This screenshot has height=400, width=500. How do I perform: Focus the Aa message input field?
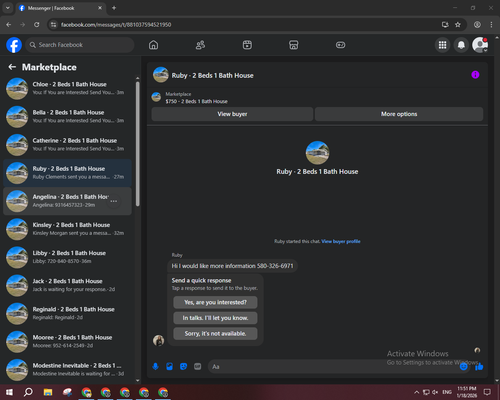tap(333, 367)
